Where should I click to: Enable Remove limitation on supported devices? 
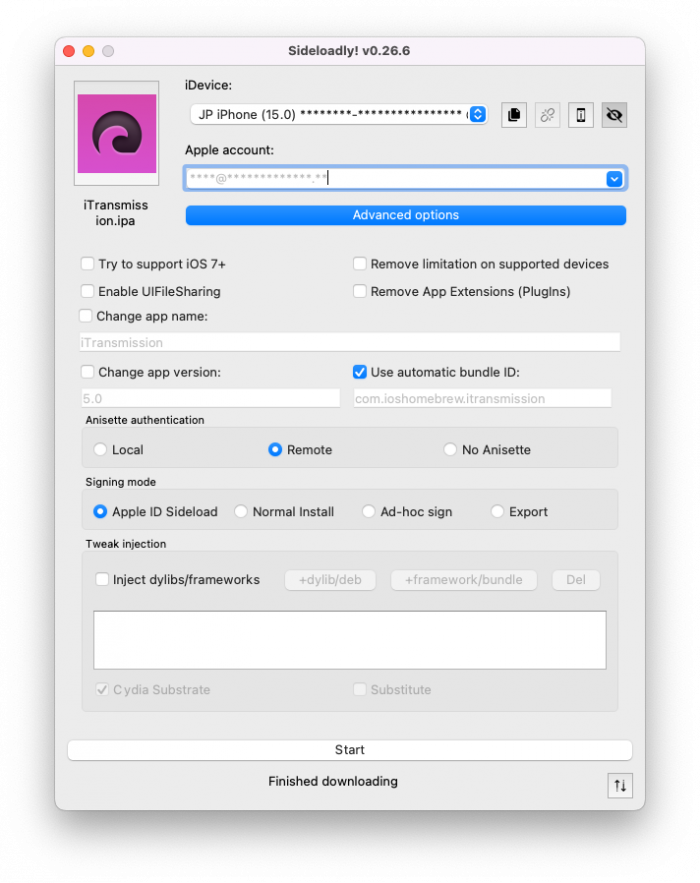coord(359,264)
